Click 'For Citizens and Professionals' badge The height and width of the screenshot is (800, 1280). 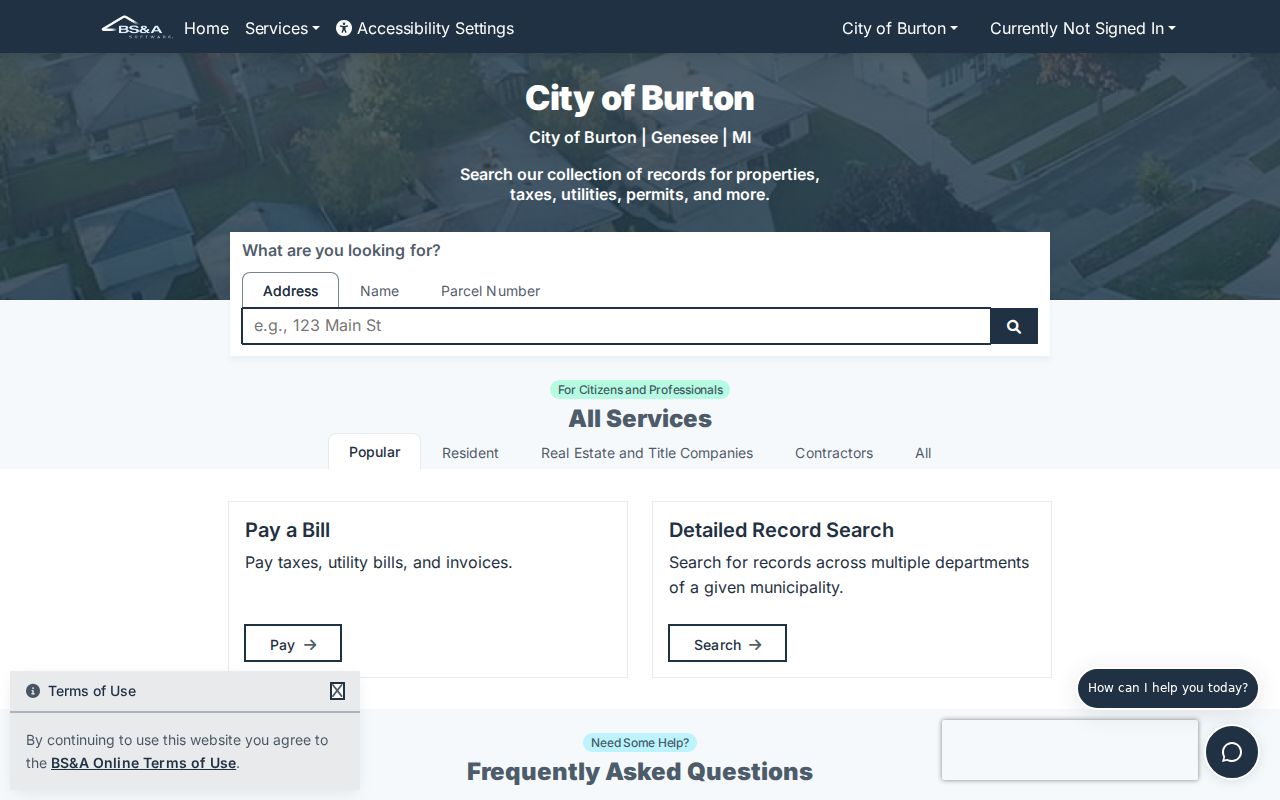coord(640,390)
